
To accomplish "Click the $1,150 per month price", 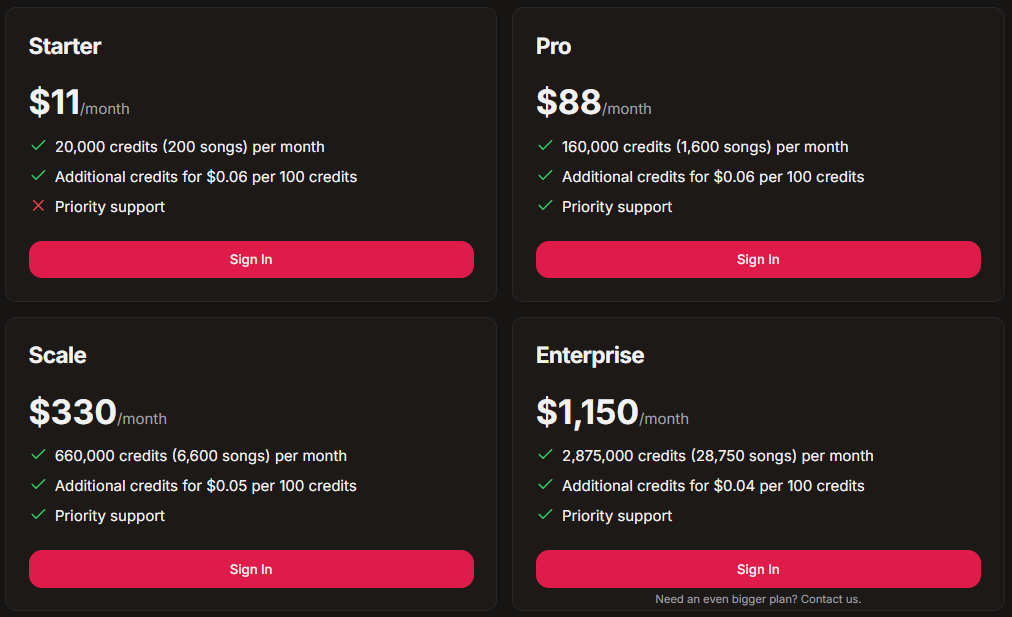I will (612, 412).
